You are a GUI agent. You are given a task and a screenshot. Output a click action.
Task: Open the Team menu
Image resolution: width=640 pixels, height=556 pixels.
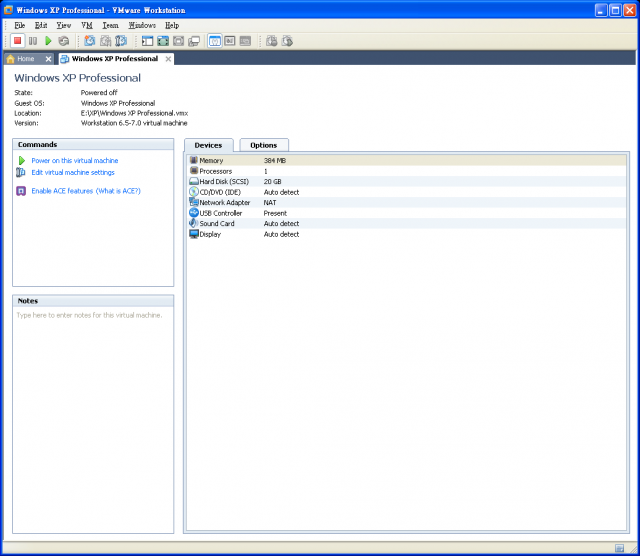(111, 25)
